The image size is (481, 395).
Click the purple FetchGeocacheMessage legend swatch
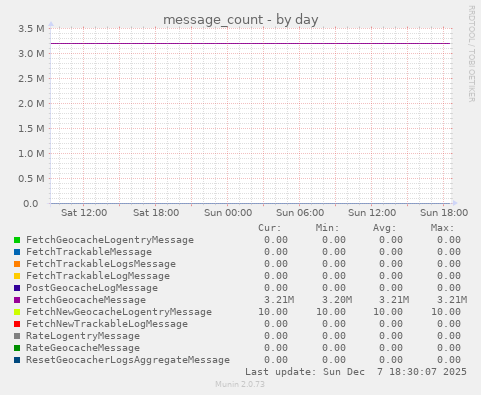17,300
